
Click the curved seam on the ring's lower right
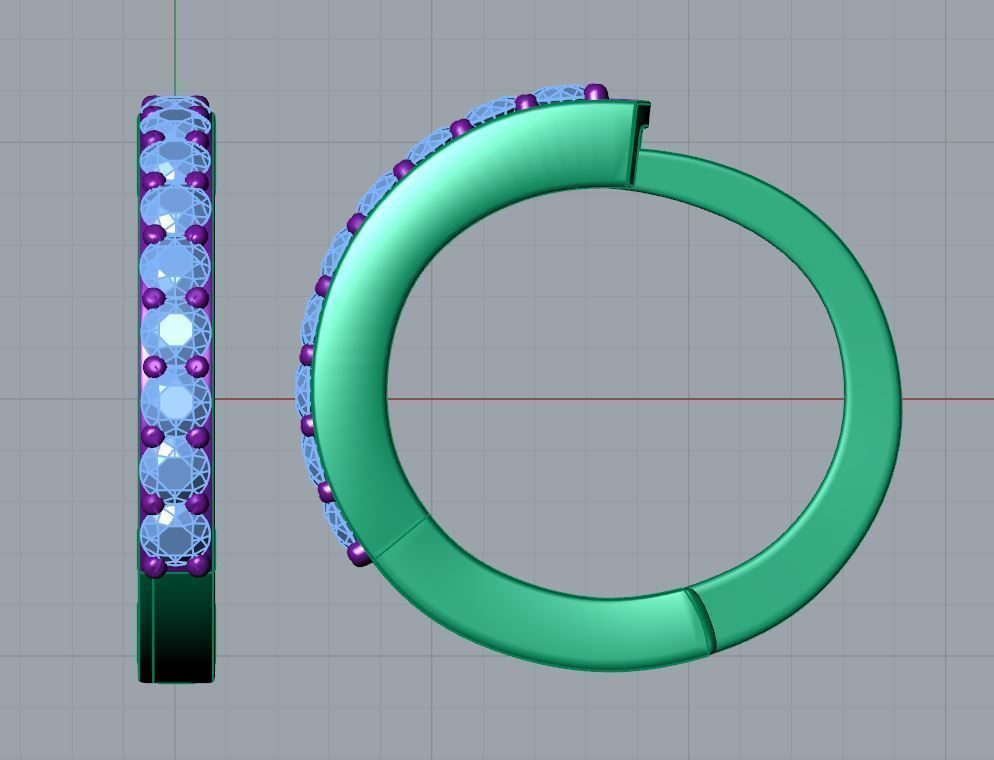[x=700, y=620]
